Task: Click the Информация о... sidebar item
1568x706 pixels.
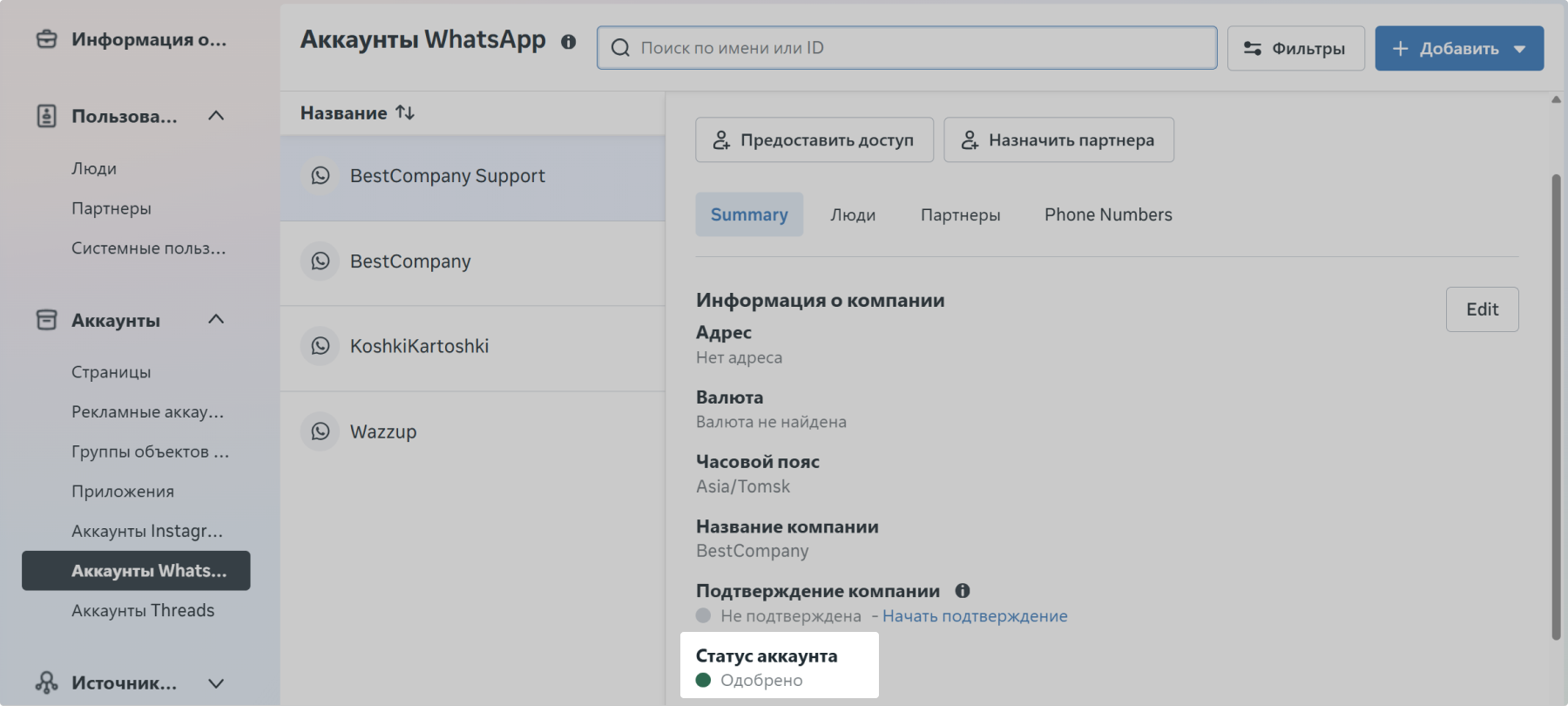Action: (x=132, y=39)
